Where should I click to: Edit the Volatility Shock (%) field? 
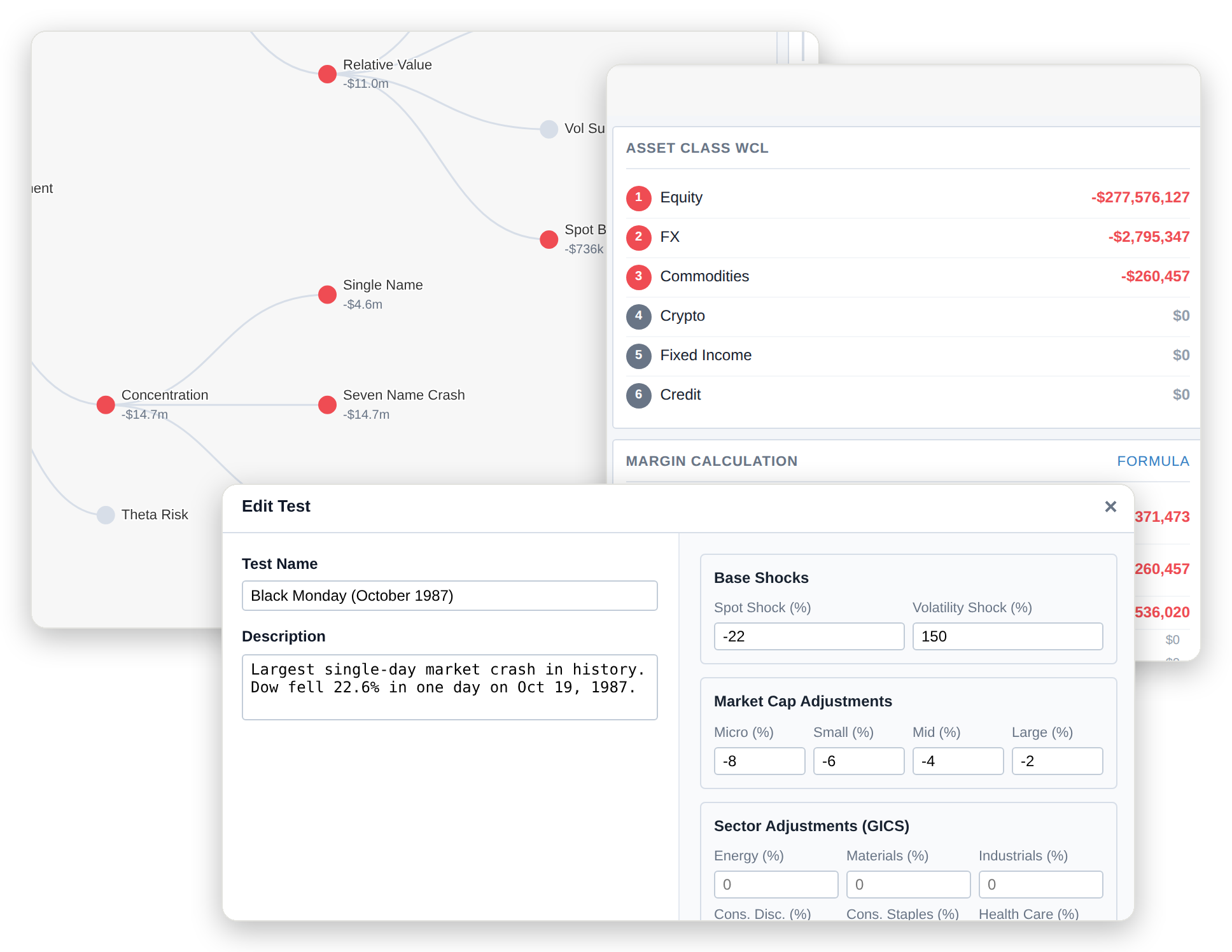click(x=1007, y=636)
